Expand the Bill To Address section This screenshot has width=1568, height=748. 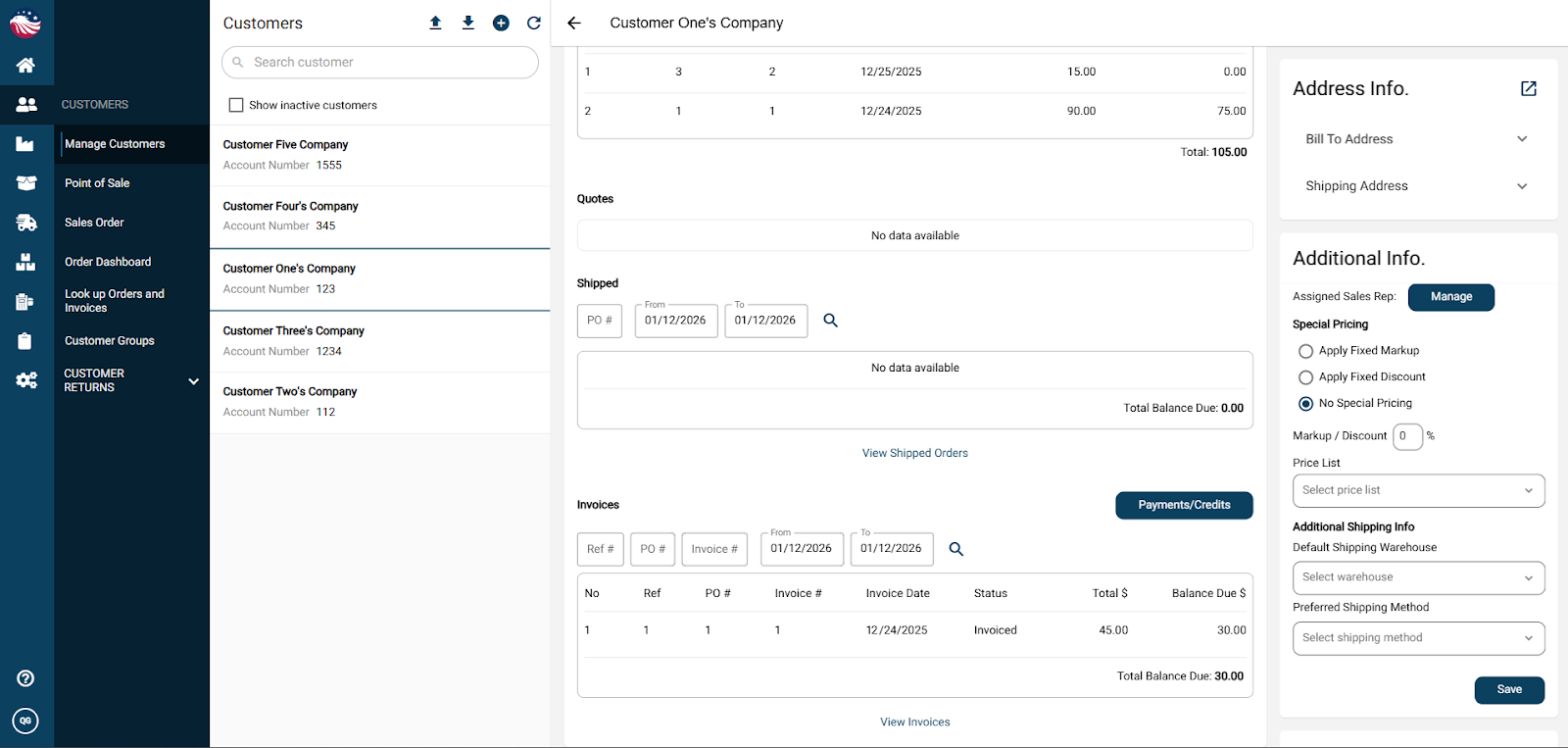(1417, 139)
